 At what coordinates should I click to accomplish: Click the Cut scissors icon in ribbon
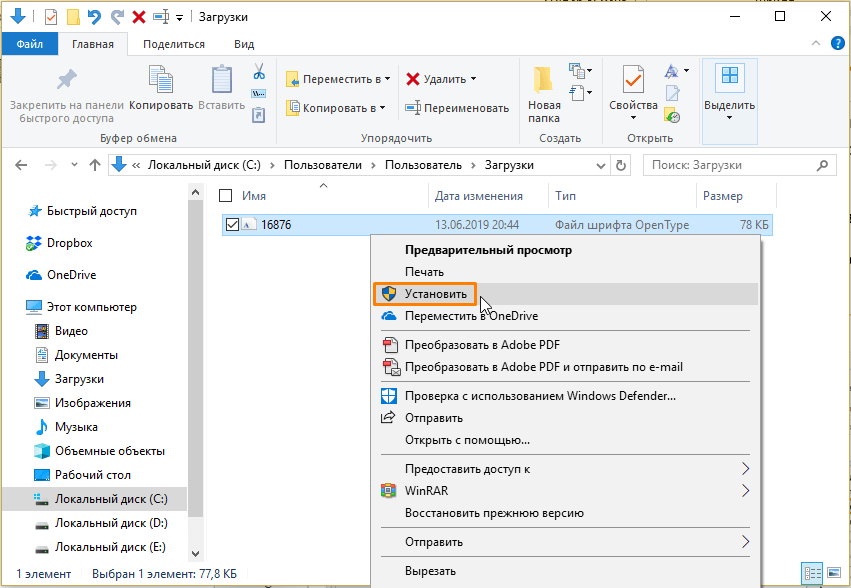tap(259, 71)
